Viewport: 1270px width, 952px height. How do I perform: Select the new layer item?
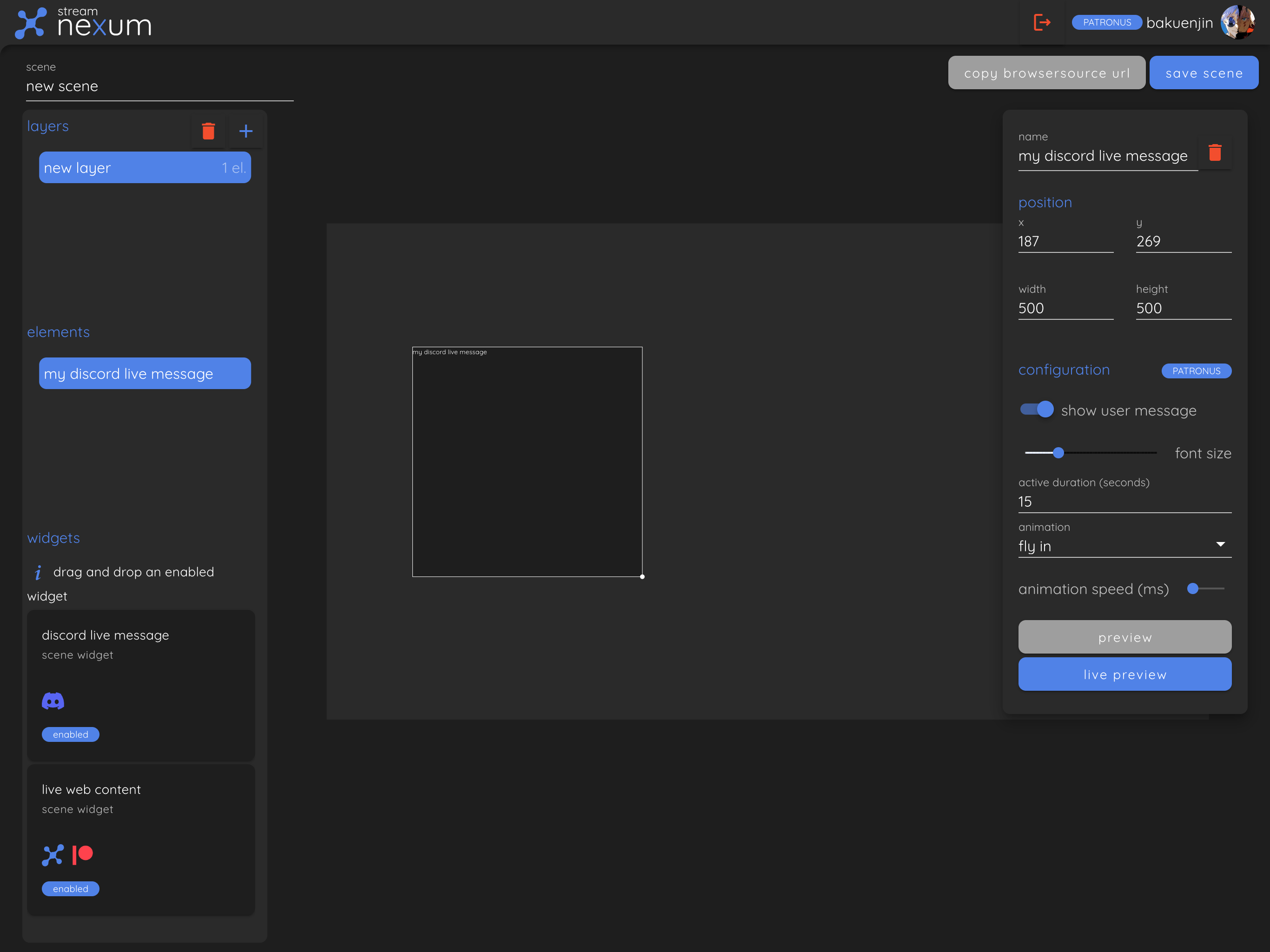145,168
